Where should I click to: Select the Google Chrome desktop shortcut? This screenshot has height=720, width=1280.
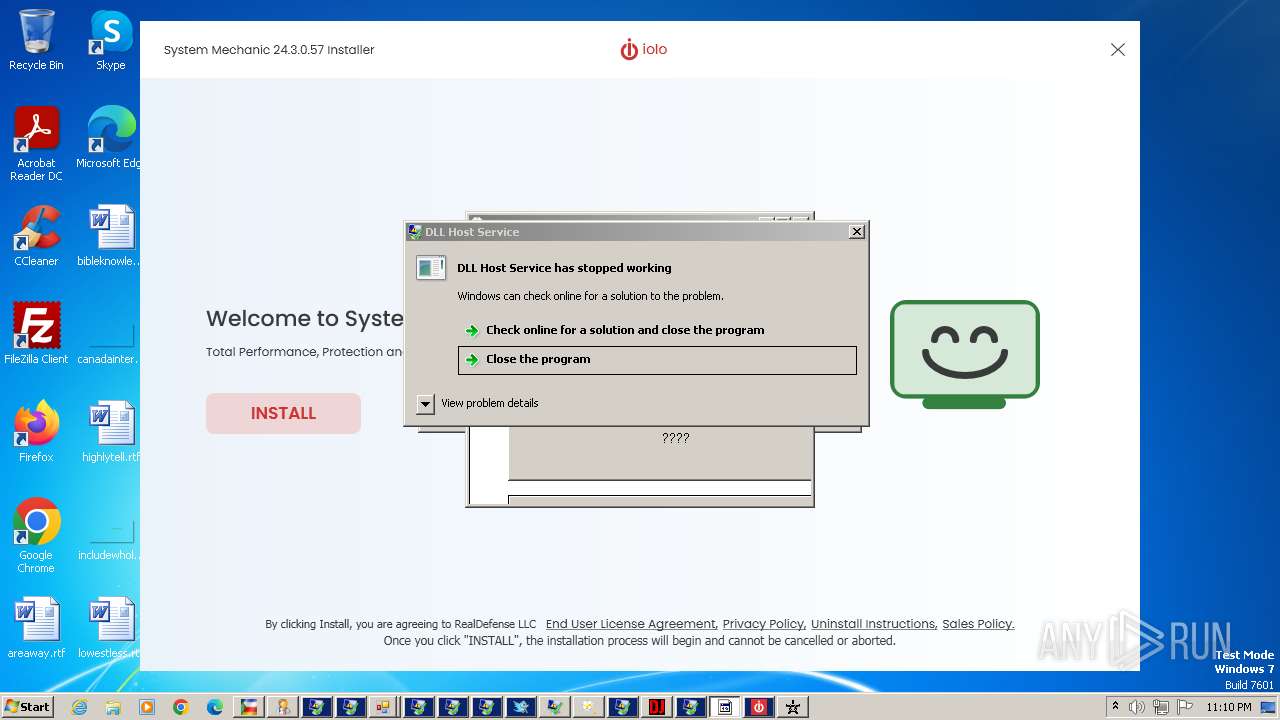click(36, 536)
